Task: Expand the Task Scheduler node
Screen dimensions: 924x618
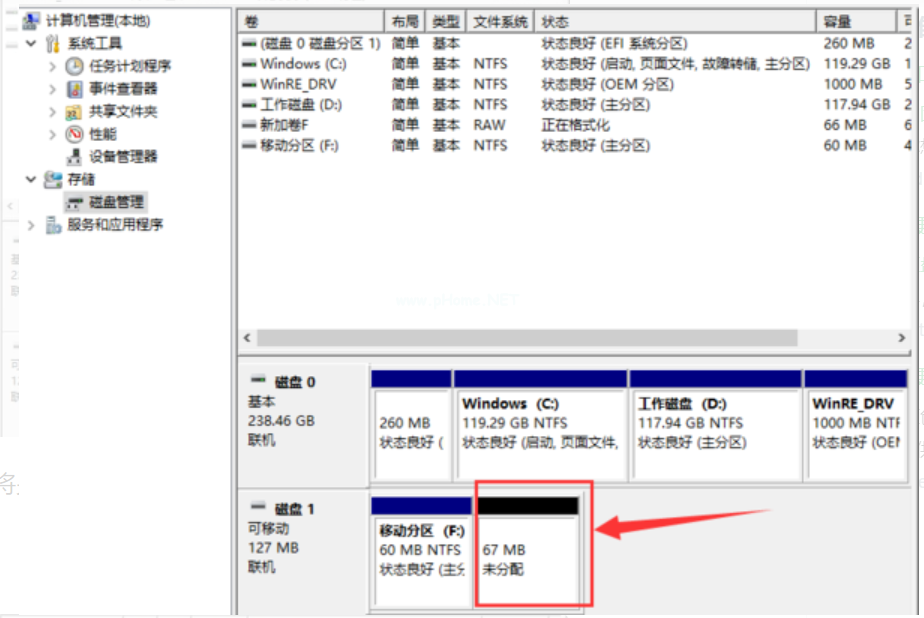Action: tap(52, 66)
